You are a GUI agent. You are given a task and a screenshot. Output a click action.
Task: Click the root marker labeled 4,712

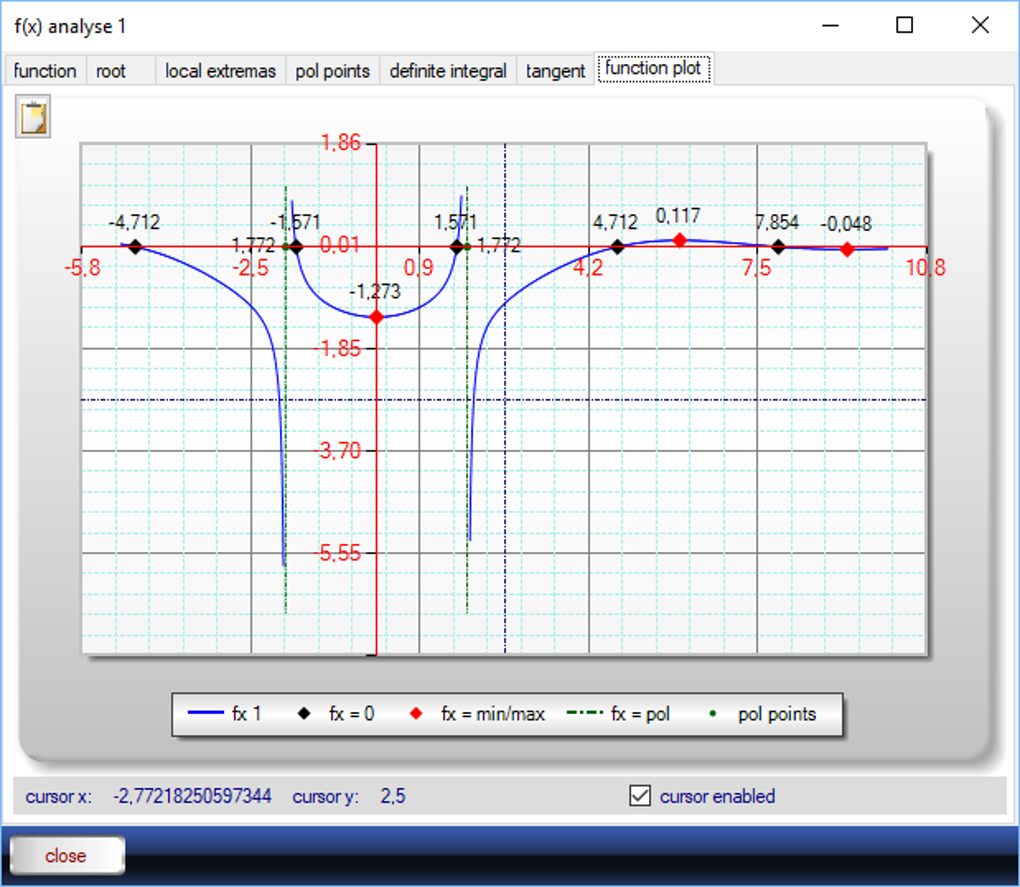(x=617, y=247)
